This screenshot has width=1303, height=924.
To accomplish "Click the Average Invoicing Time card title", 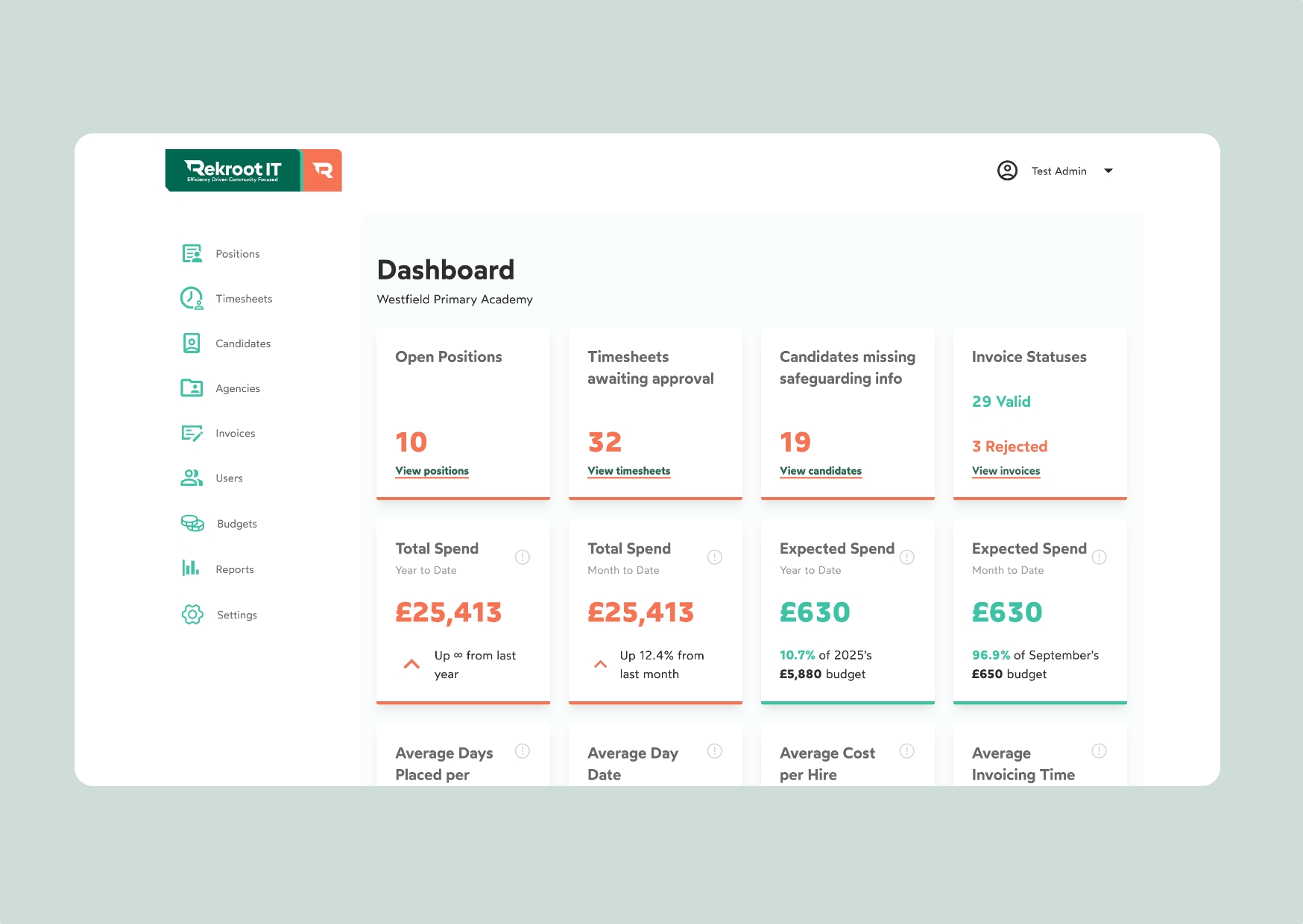I will click(x=1023, y=764).
